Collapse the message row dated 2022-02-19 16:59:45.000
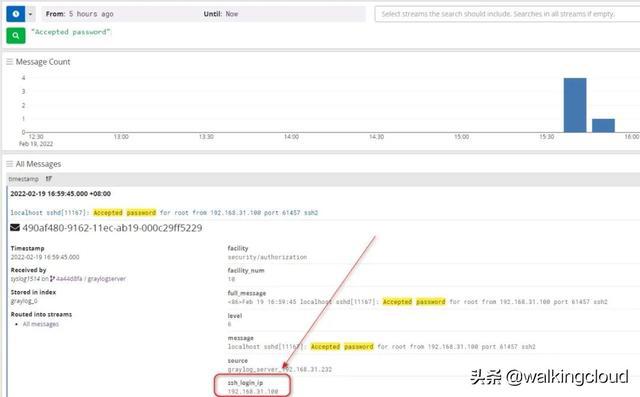This screenshot has width=640, height=397. [60, 193]
